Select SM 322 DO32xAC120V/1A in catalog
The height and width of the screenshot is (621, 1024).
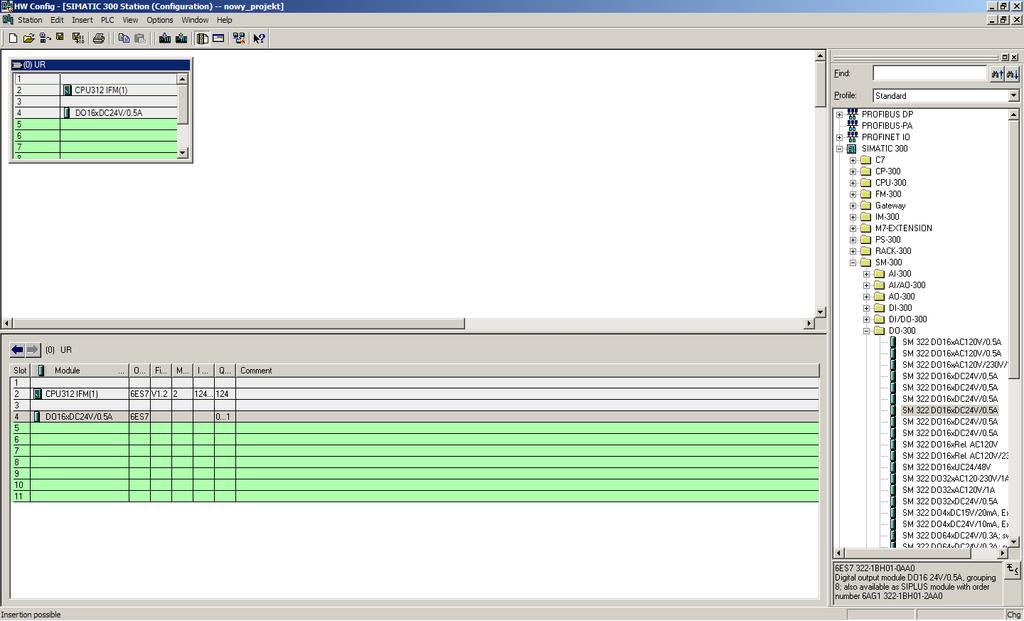[x=948, y=490]
